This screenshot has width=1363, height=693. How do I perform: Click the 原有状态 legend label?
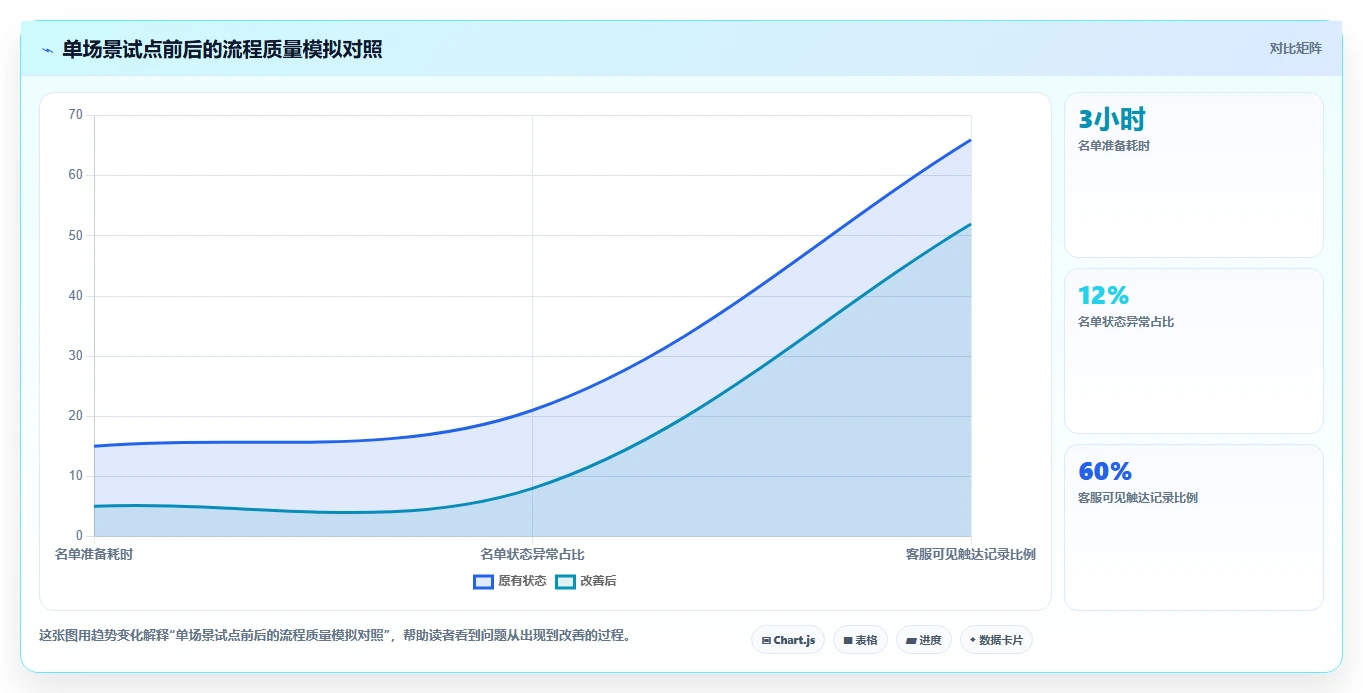522,581
